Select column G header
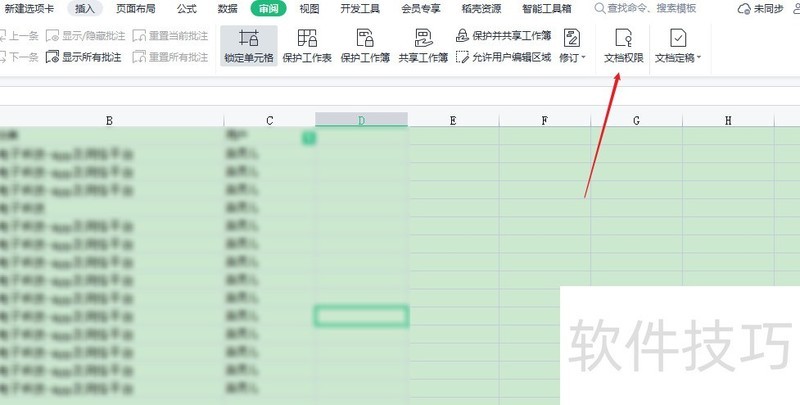 click(x=636, y=120)
